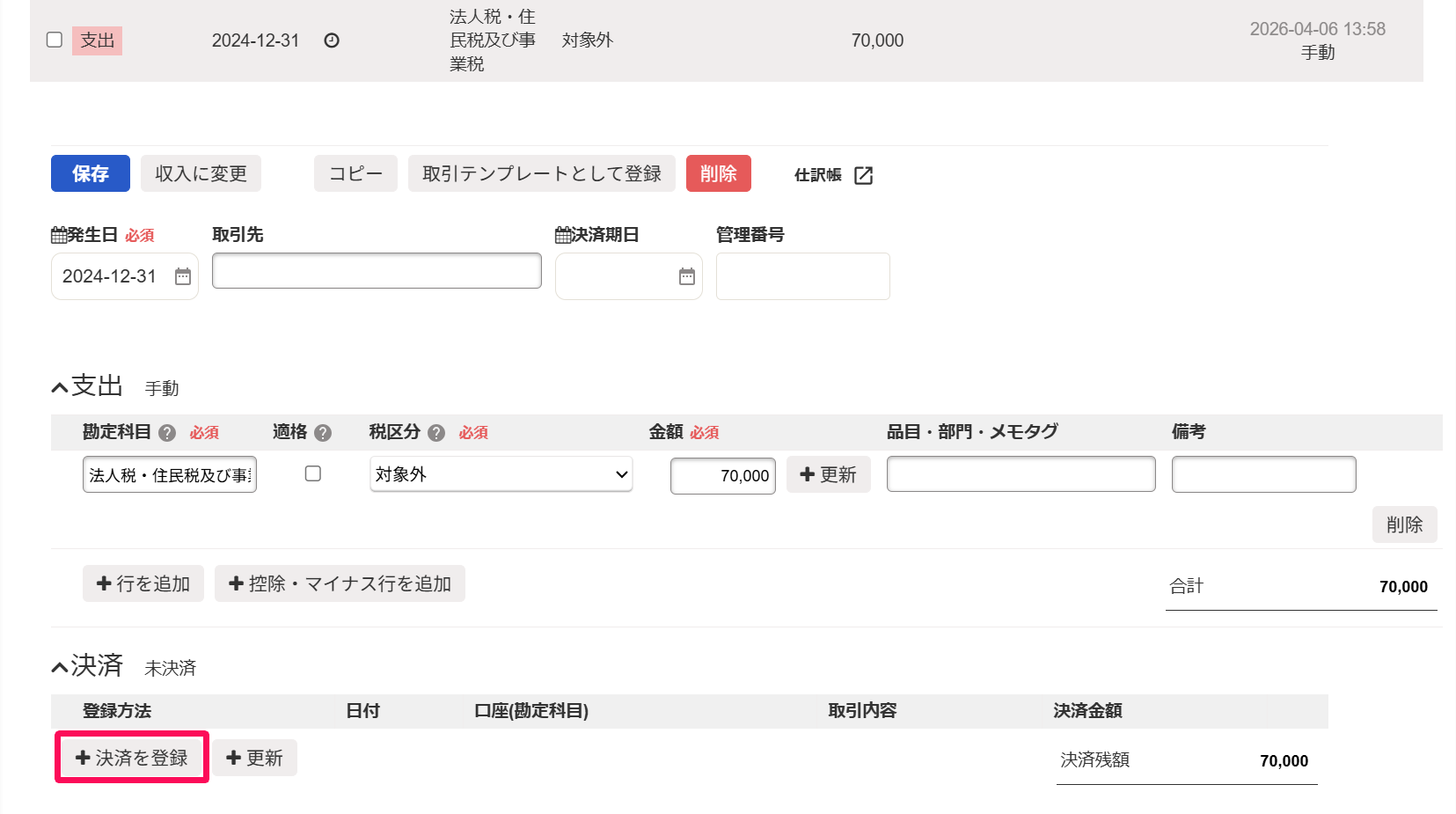This screenshot has width=1456, height=814.
Task: Tick the checkbox on the 支出 transaction row
Action: point(55,40)
